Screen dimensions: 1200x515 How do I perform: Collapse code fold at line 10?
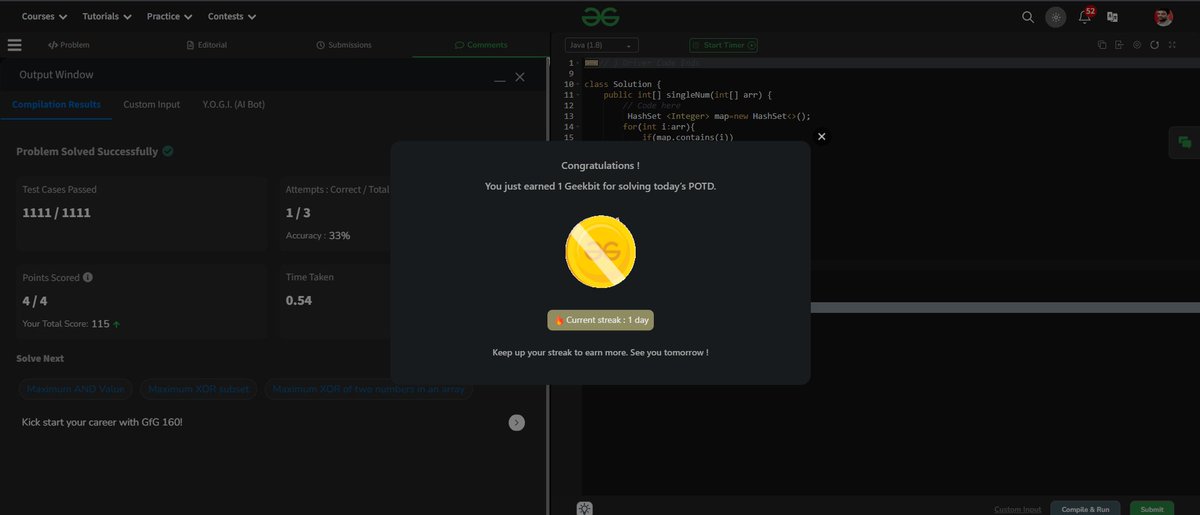pos(578,84)
